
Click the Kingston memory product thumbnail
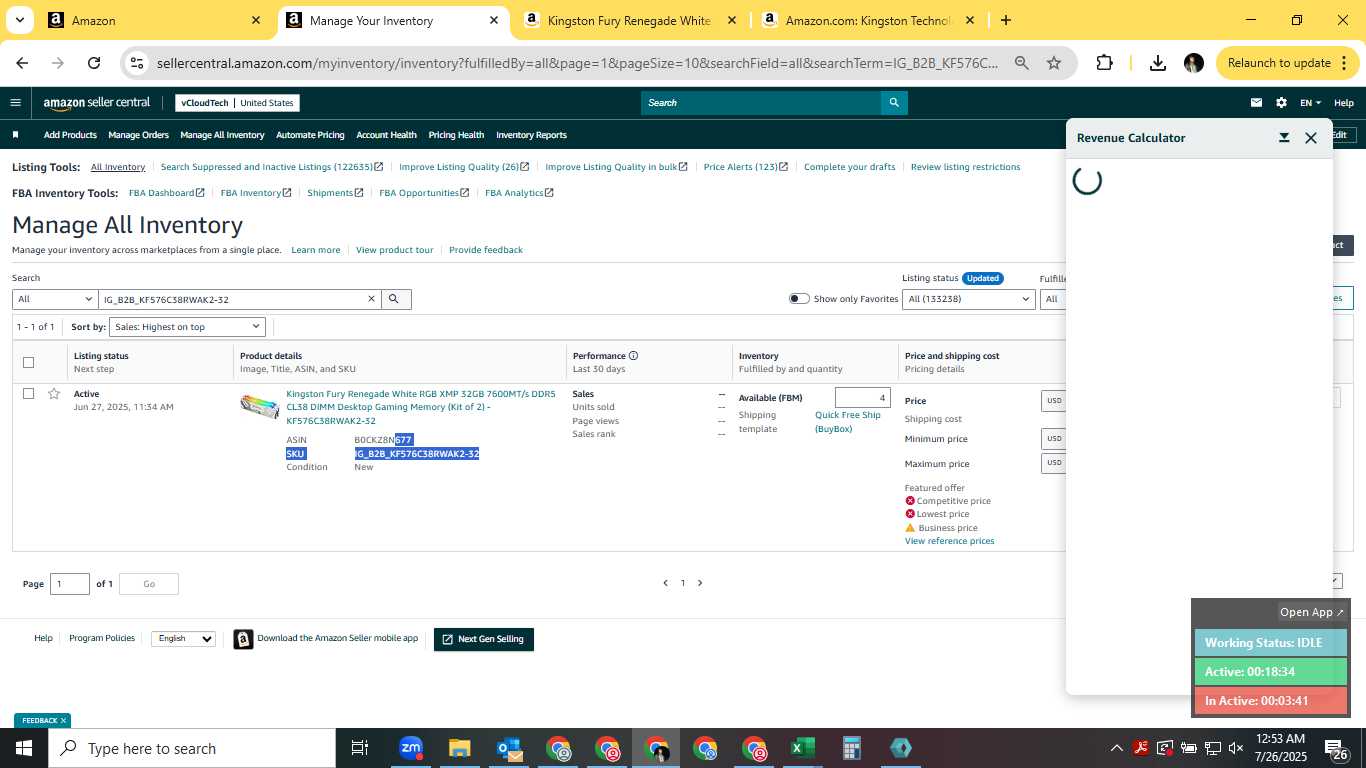coord(260,405)
